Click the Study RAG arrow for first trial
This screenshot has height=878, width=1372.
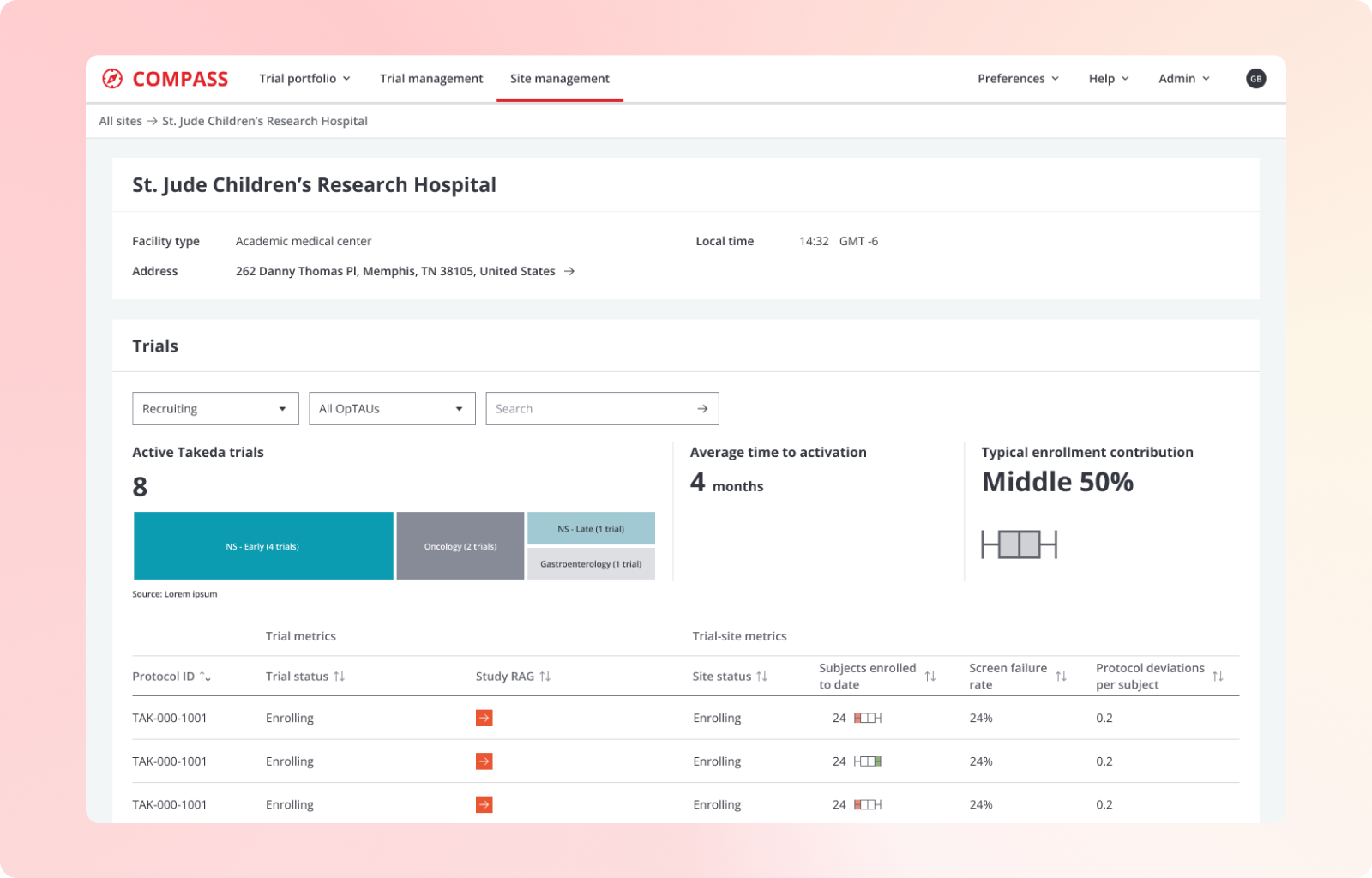tap(484, 718)
